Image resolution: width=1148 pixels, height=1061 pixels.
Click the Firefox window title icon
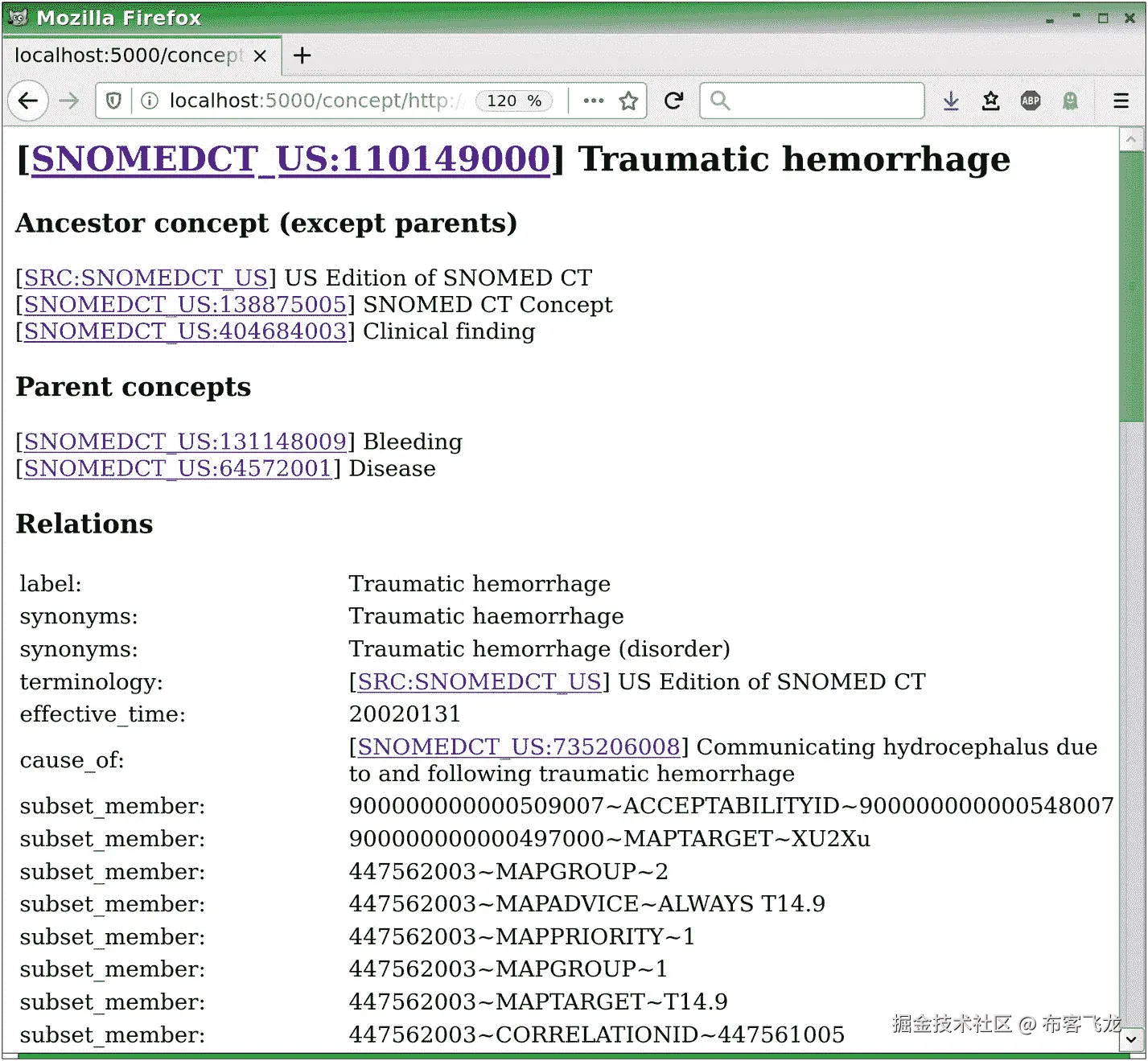pyautogui.click(x=19, y=17)
